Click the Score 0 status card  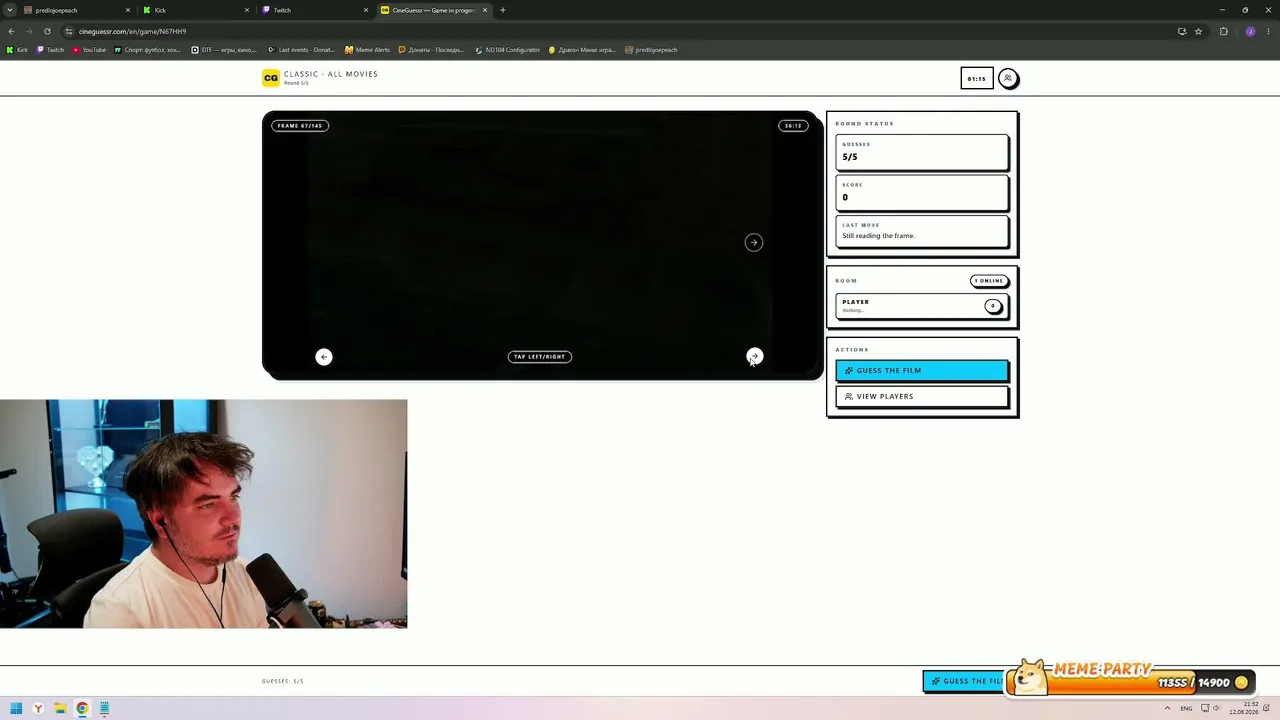tap(922, 193)
